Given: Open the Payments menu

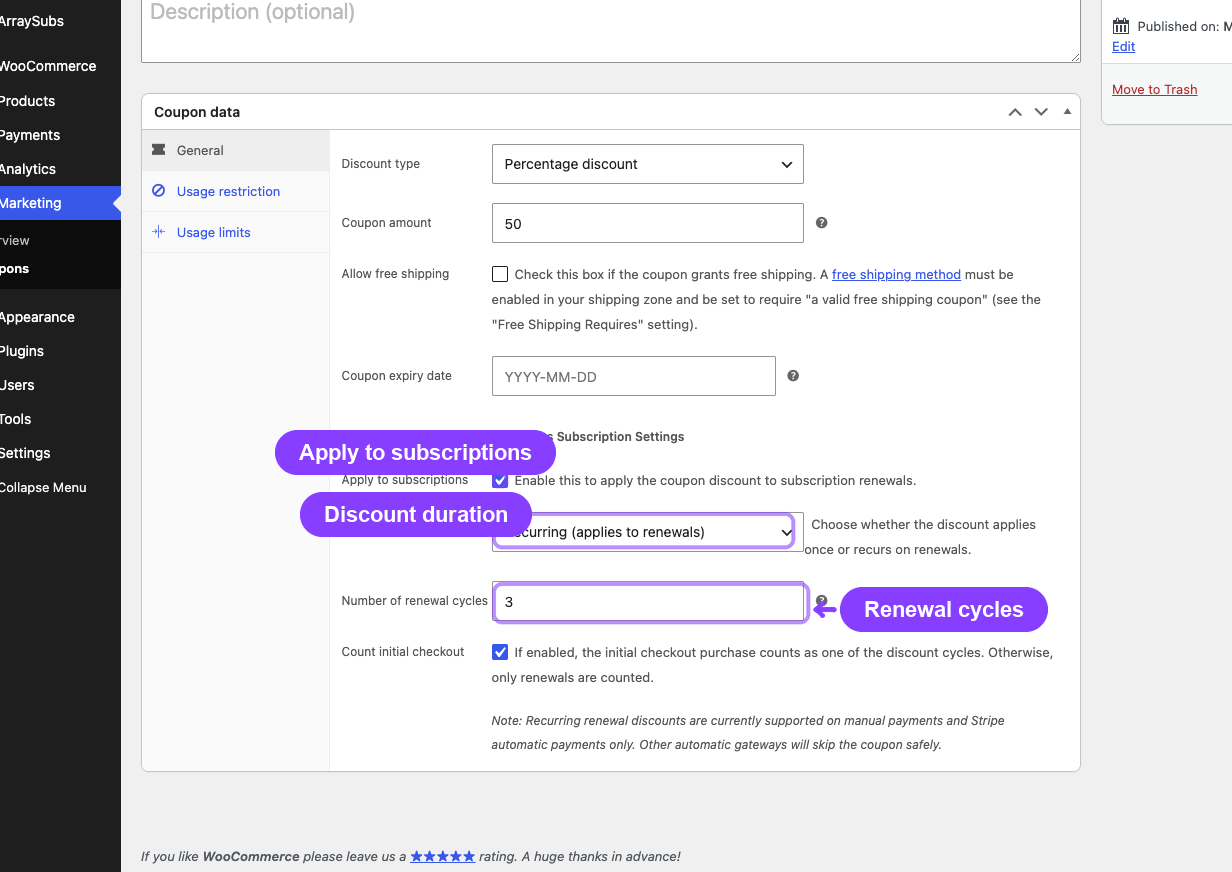Looking at the screenshot, I should [60, 135].
